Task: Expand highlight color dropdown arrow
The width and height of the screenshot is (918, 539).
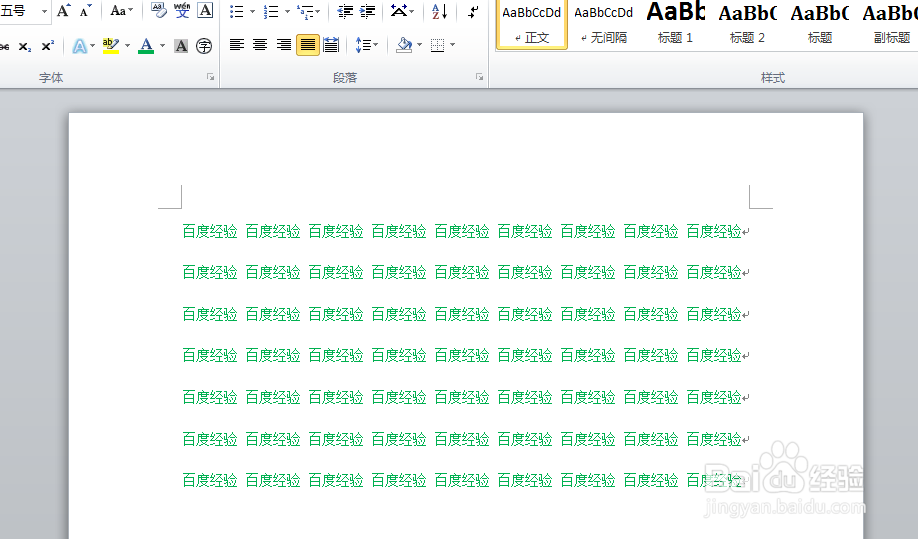Action: [x=127, y=46]
